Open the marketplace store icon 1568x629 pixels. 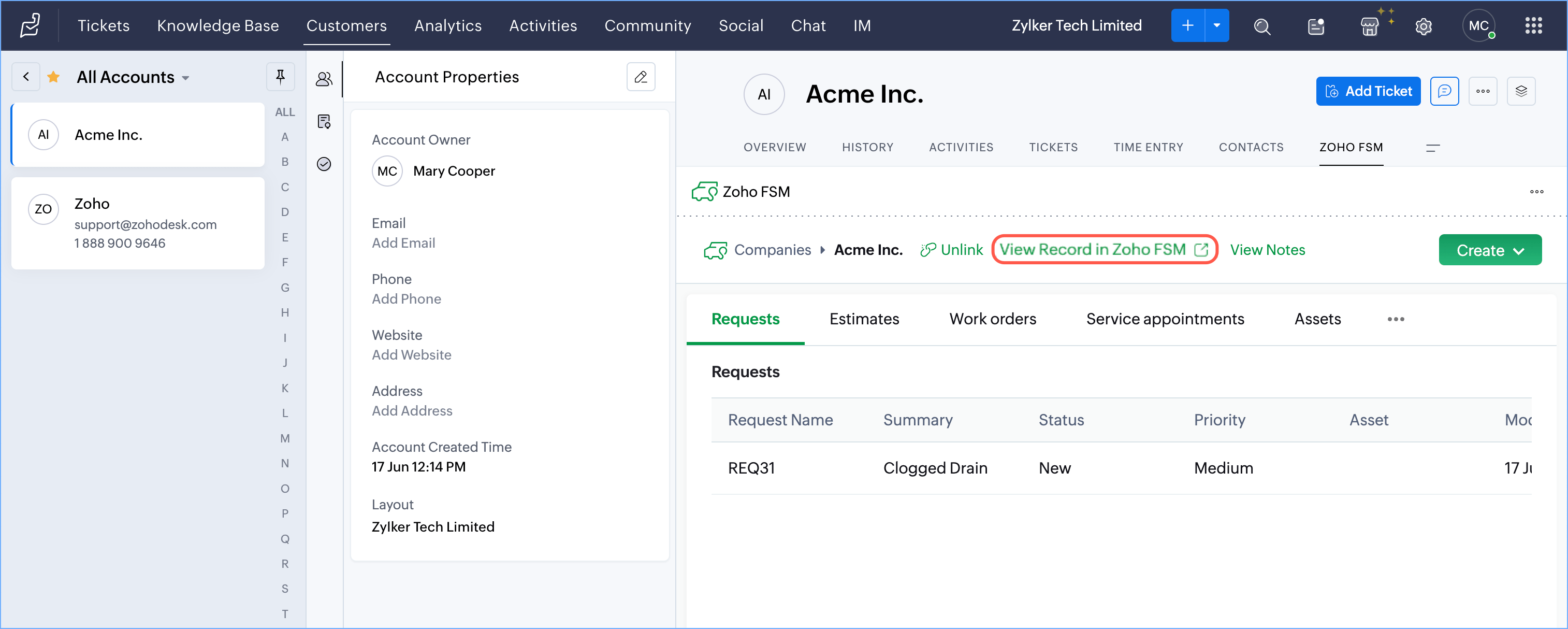[1369, 26]
